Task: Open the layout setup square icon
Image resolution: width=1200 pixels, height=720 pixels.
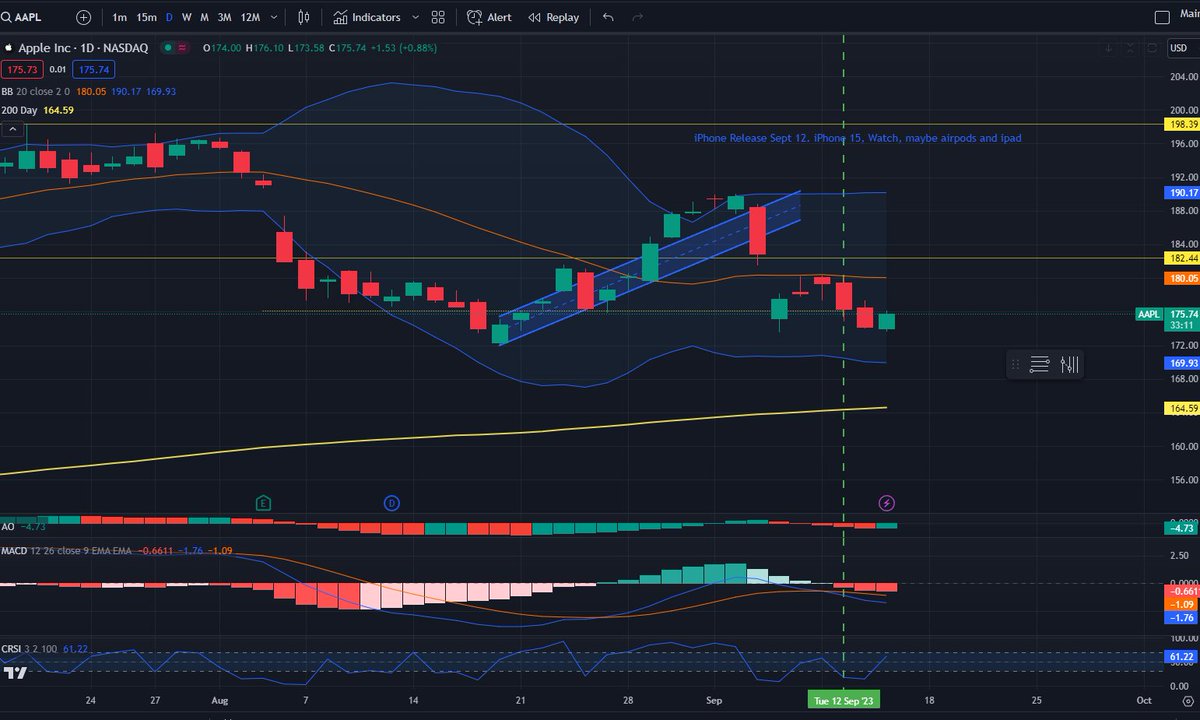Action: [1161, 17]
